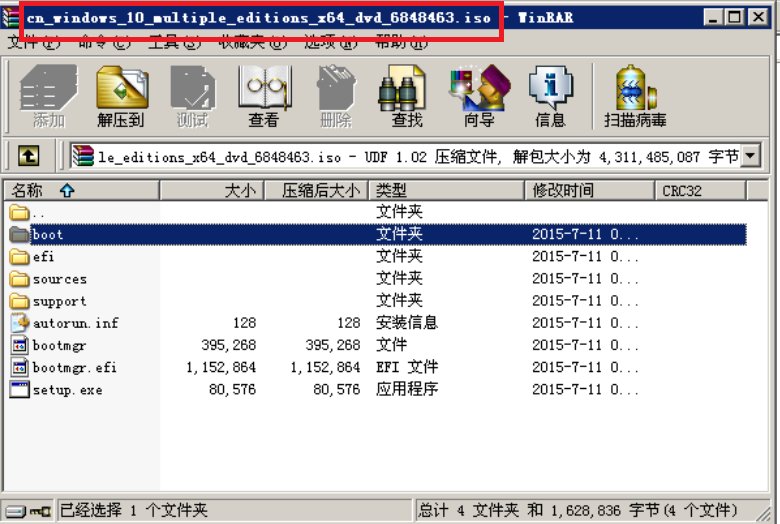Sort by 修改时间 column header
This screenshot has height=524, width=780.
coord(589,190)
